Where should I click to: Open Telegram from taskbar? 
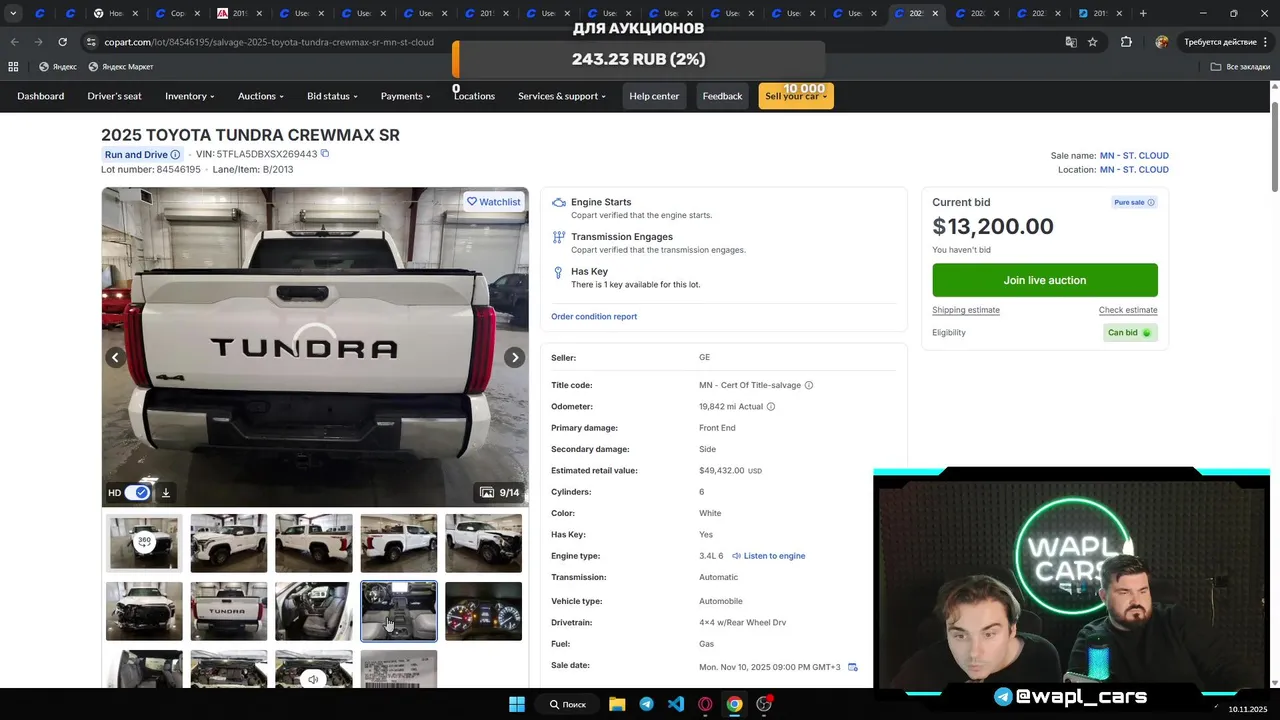click(646, 704)
